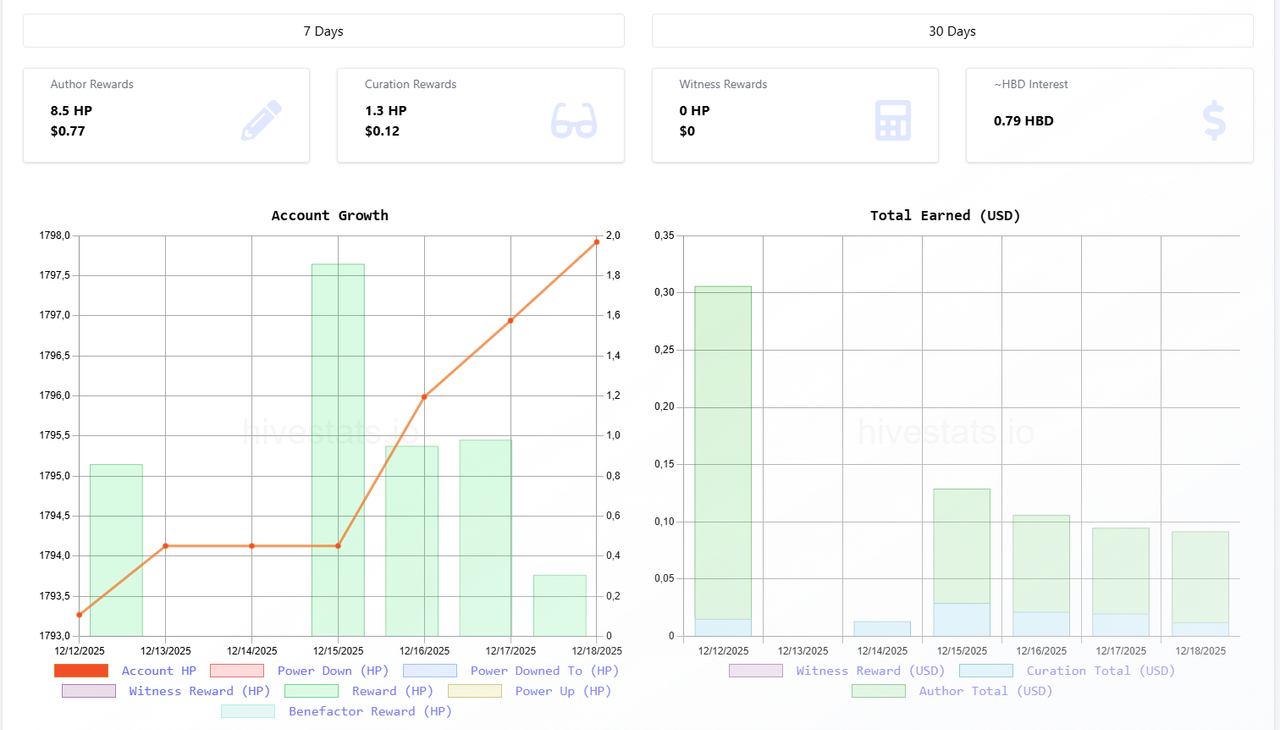
Task: Click the pencil icon in Author Rewards card
Action: 262,121
